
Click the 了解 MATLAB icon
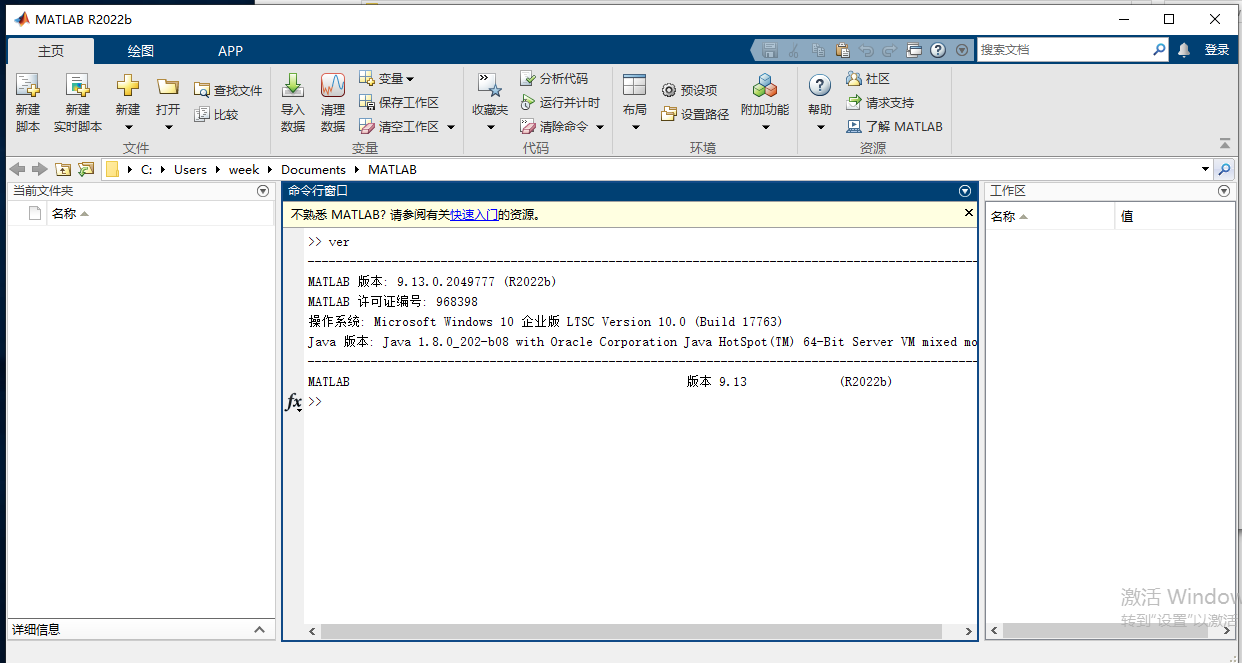click(854, 127)
